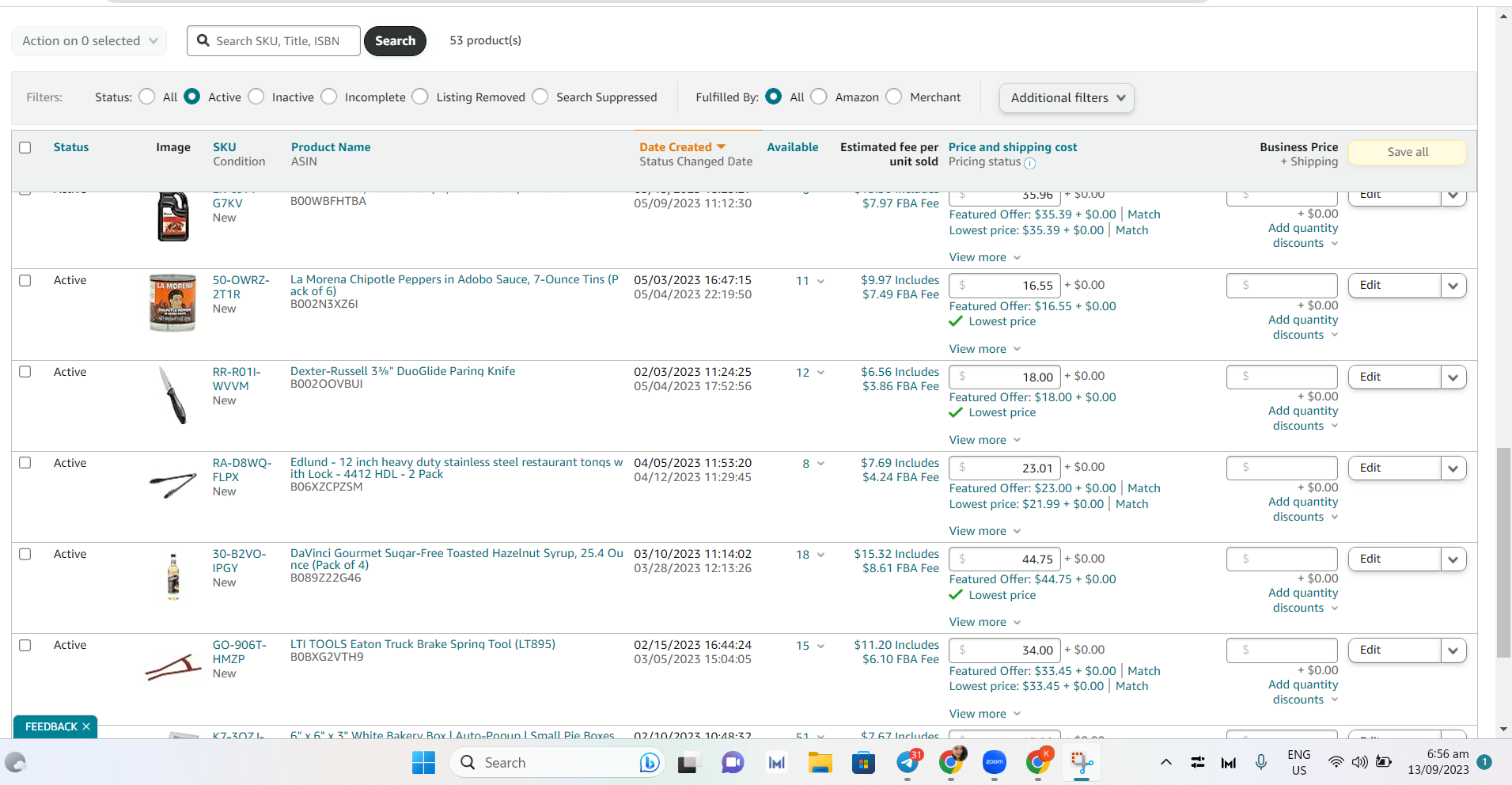Open the Windows Start menu
Viewport: 1512px width, 785px height.
point(423,763)
